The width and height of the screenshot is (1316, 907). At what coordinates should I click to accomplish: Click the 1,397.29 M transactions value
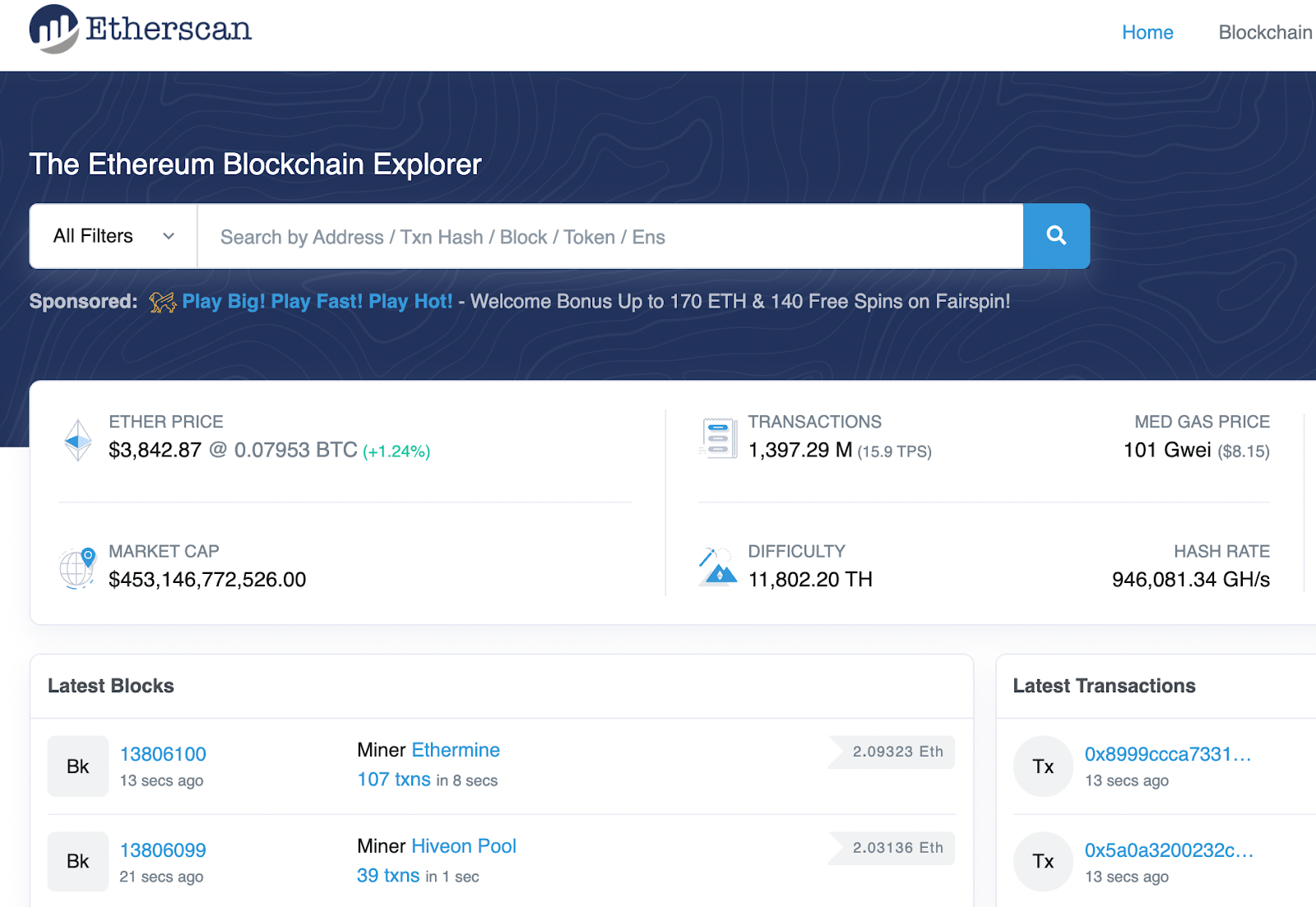click(x=800, y=450)
